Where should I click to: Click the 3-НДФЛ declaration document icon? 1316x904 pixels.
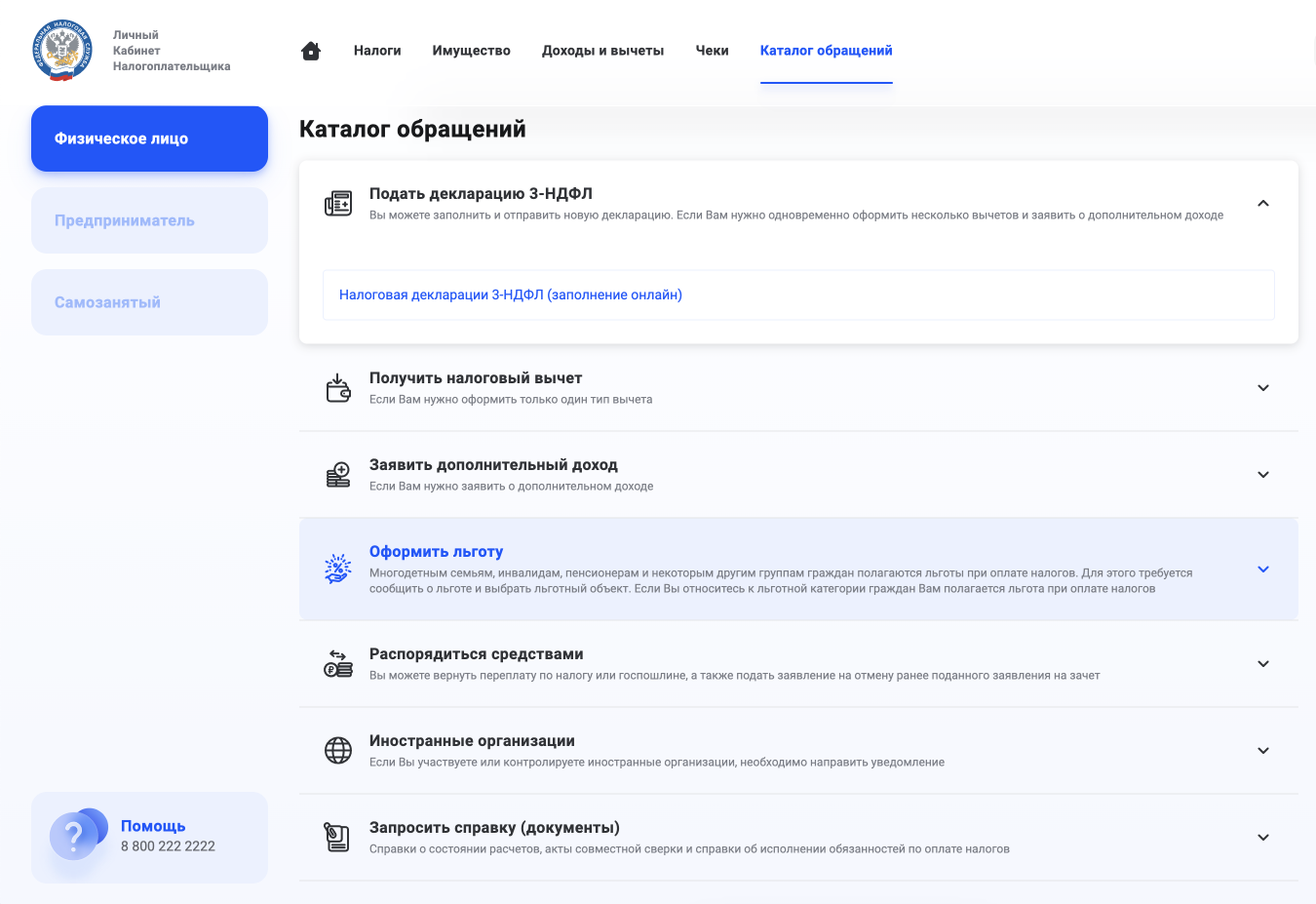(x=338, y=203)
